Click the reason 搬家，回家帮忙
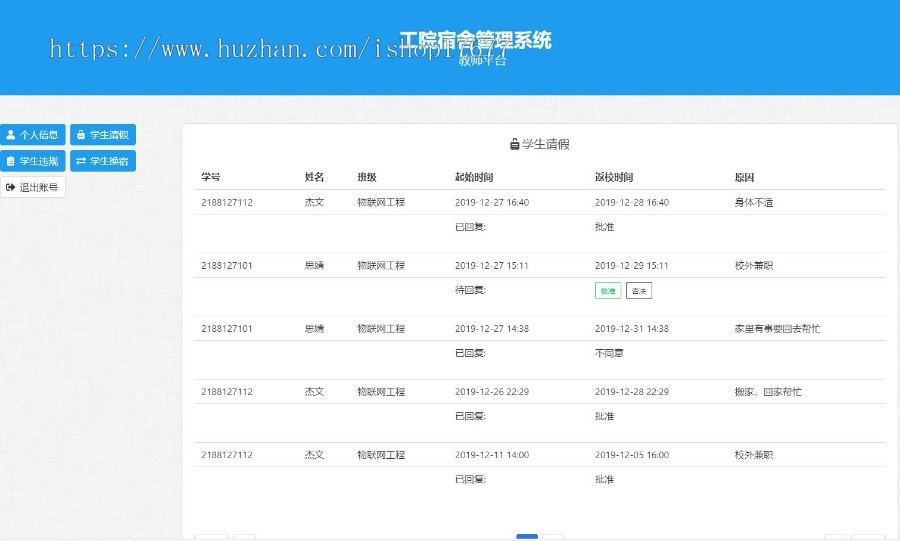900x541 pixels. (x=768, y=392)
